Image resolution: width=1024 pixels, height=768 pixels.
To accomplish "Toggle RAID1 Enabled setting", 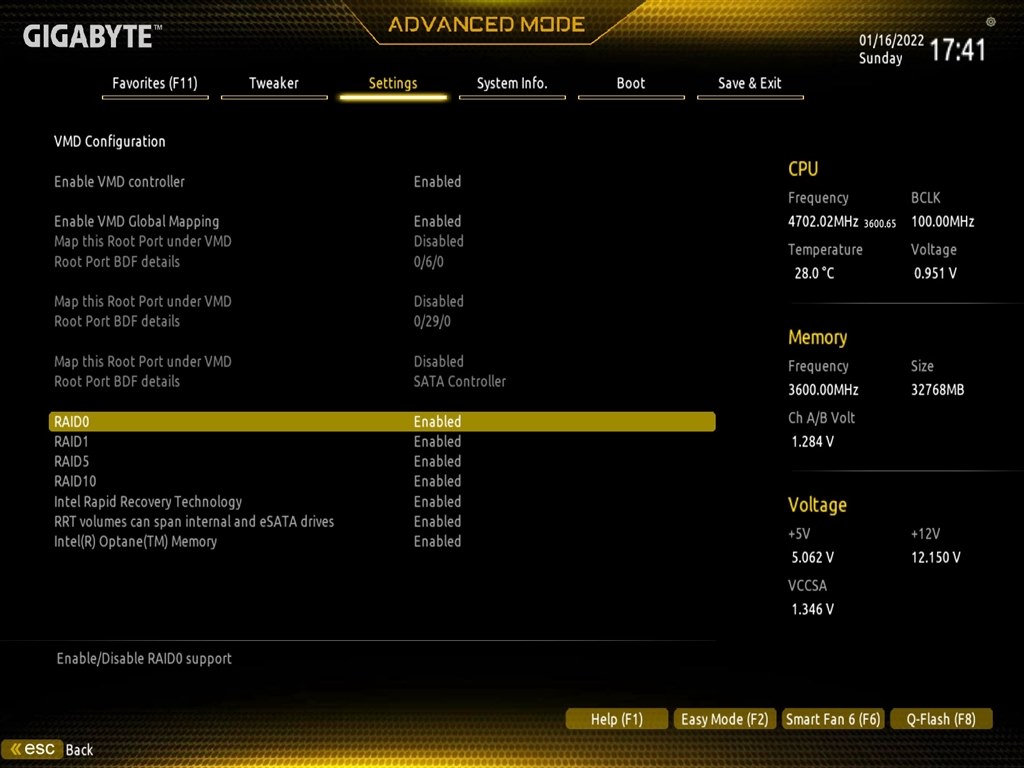I will click(437, 441).
